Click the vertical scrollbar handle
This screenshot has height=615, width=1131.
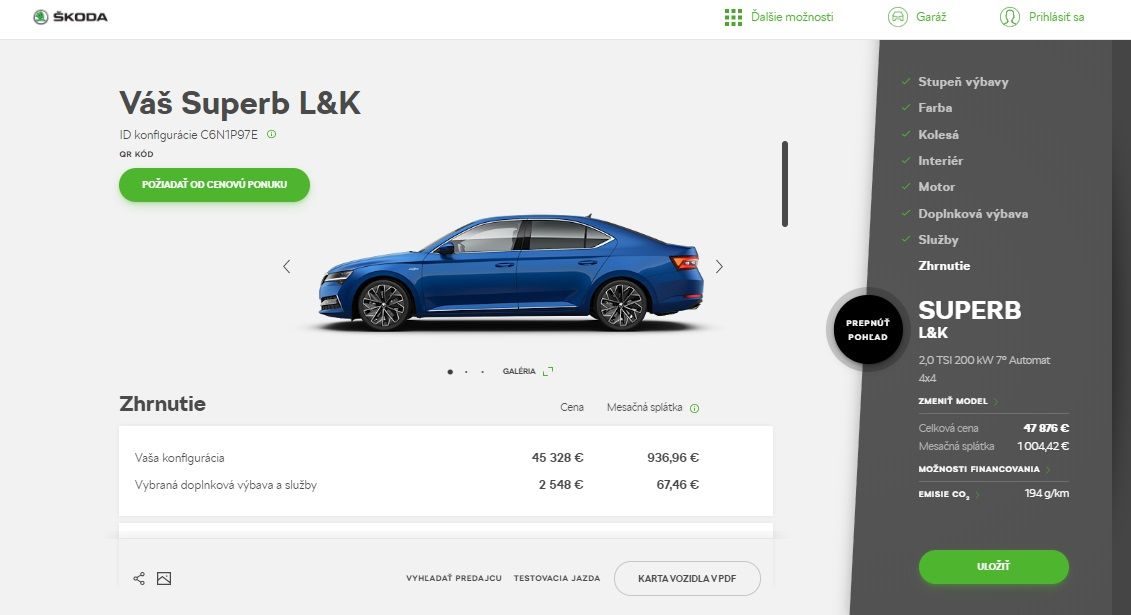pos(785,184)
